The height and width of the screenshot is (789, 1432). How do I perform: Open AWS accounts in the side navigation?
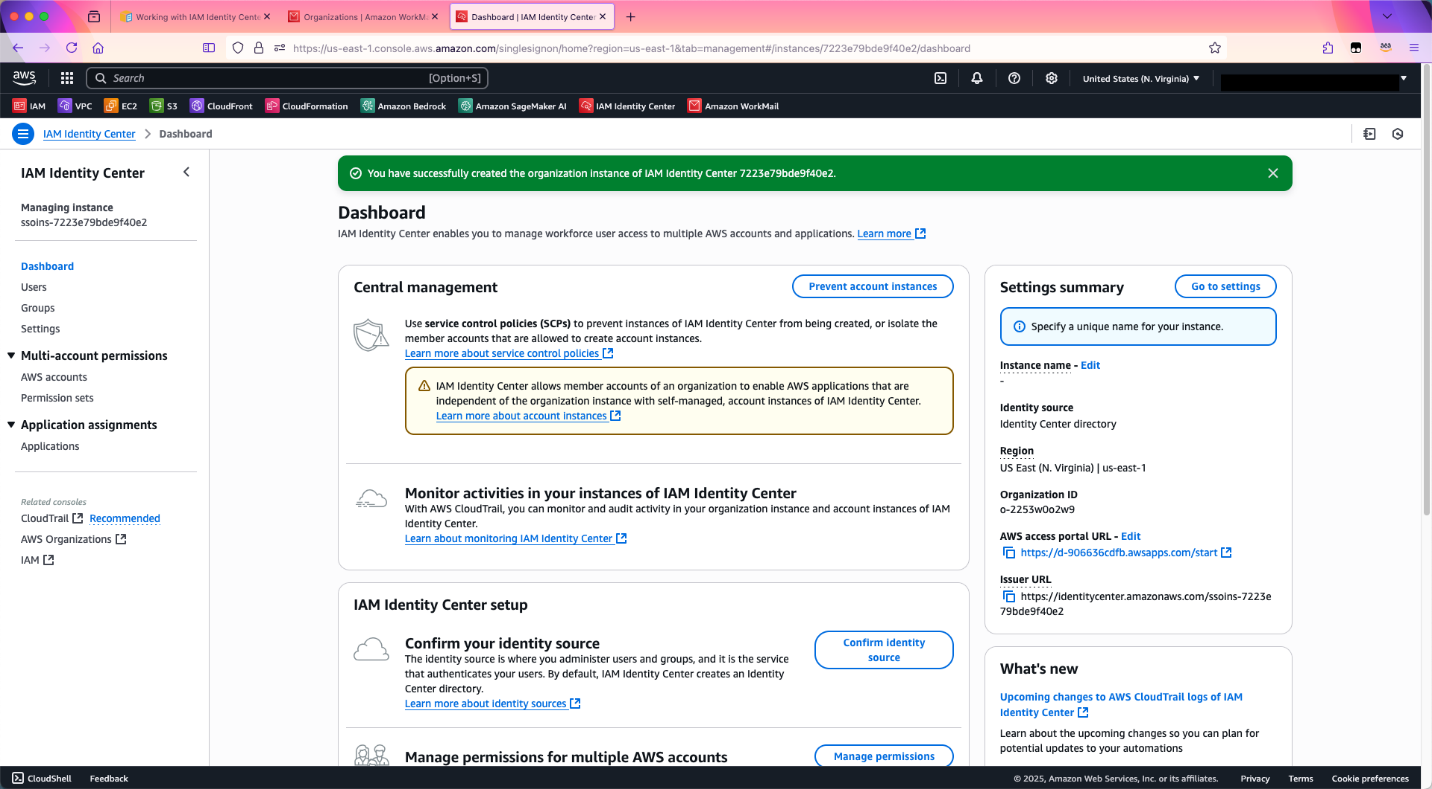(x=54, y=377)
